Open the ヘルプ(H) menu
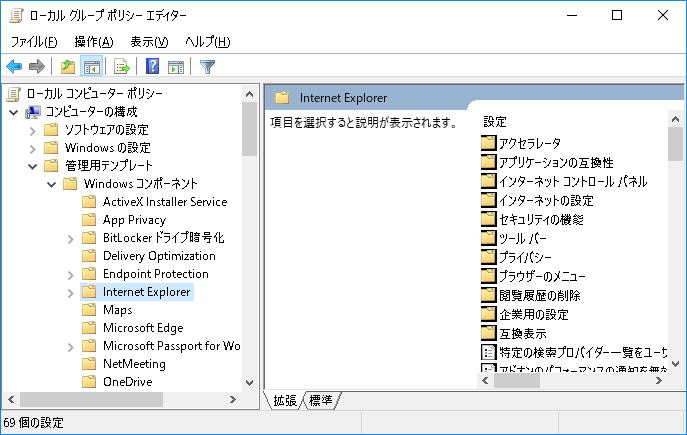Image resolution: width=687 pixels, height=435 pixels. [x=207, y=42]
